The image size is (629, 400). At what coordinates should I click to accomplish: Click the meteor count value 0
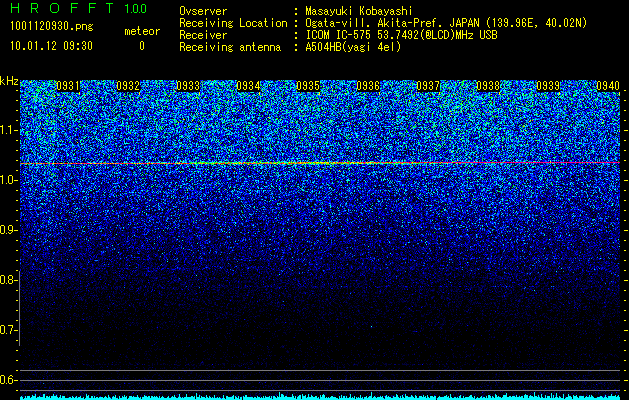[x=142, y=46]
